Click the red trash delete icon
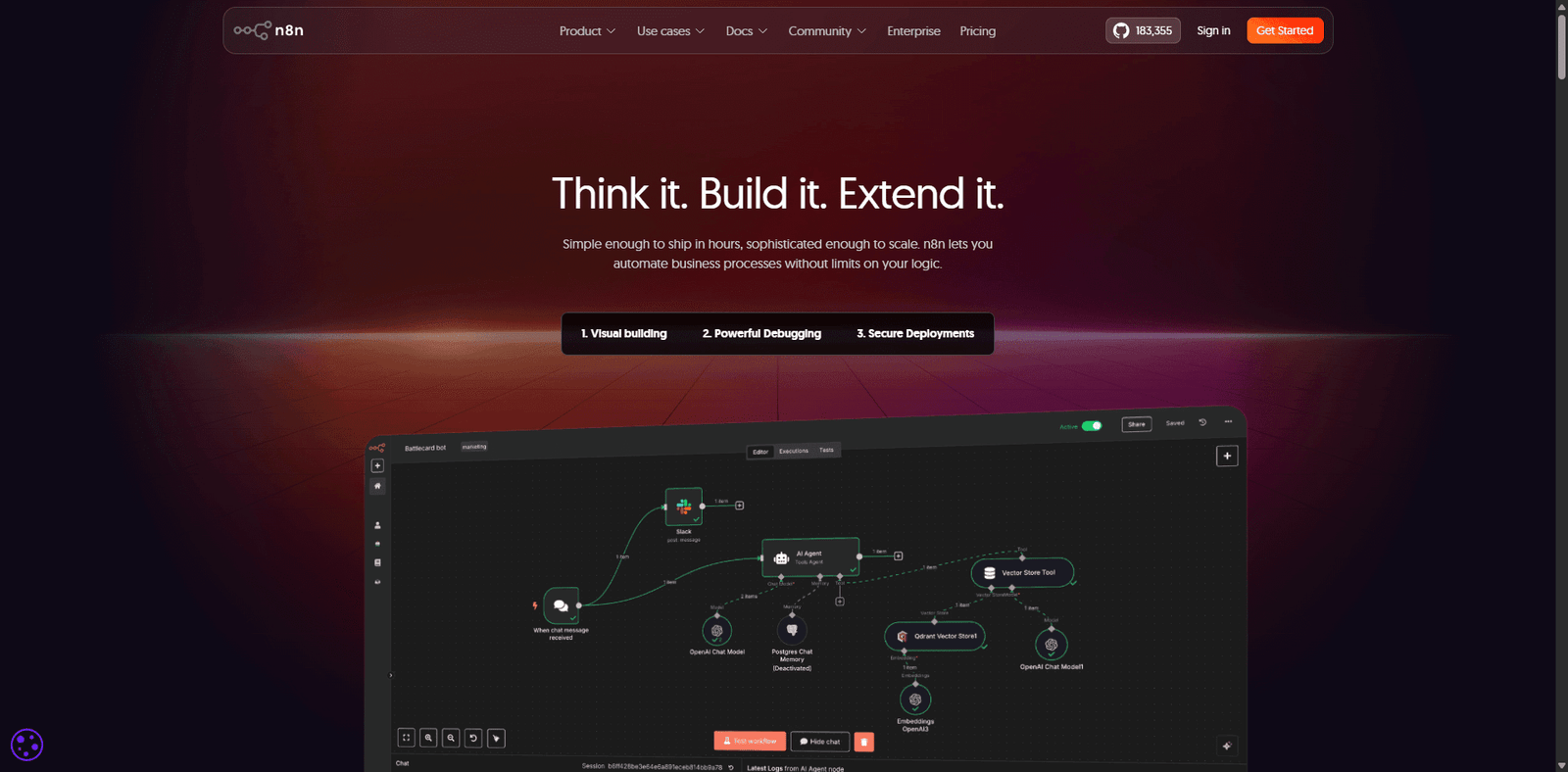Viewport: 1568px width, 772px height. click(863, 742)
